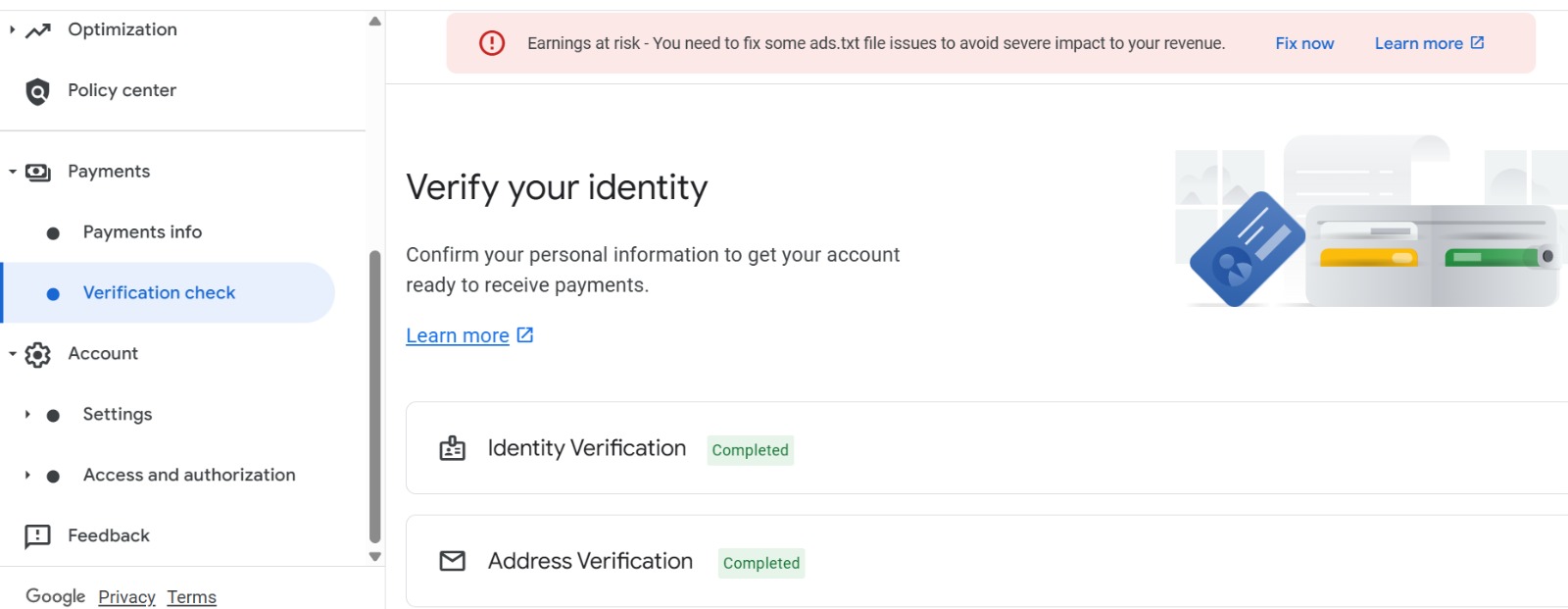Click the Optimization trend arrow icon
Screen dimensions: 1568x609
tap(37, 30)
